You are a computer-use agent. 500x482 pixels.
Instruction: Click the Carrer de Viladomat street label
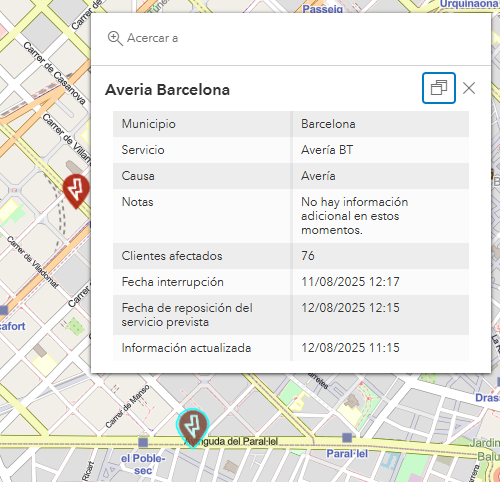[x=33, y=262]
